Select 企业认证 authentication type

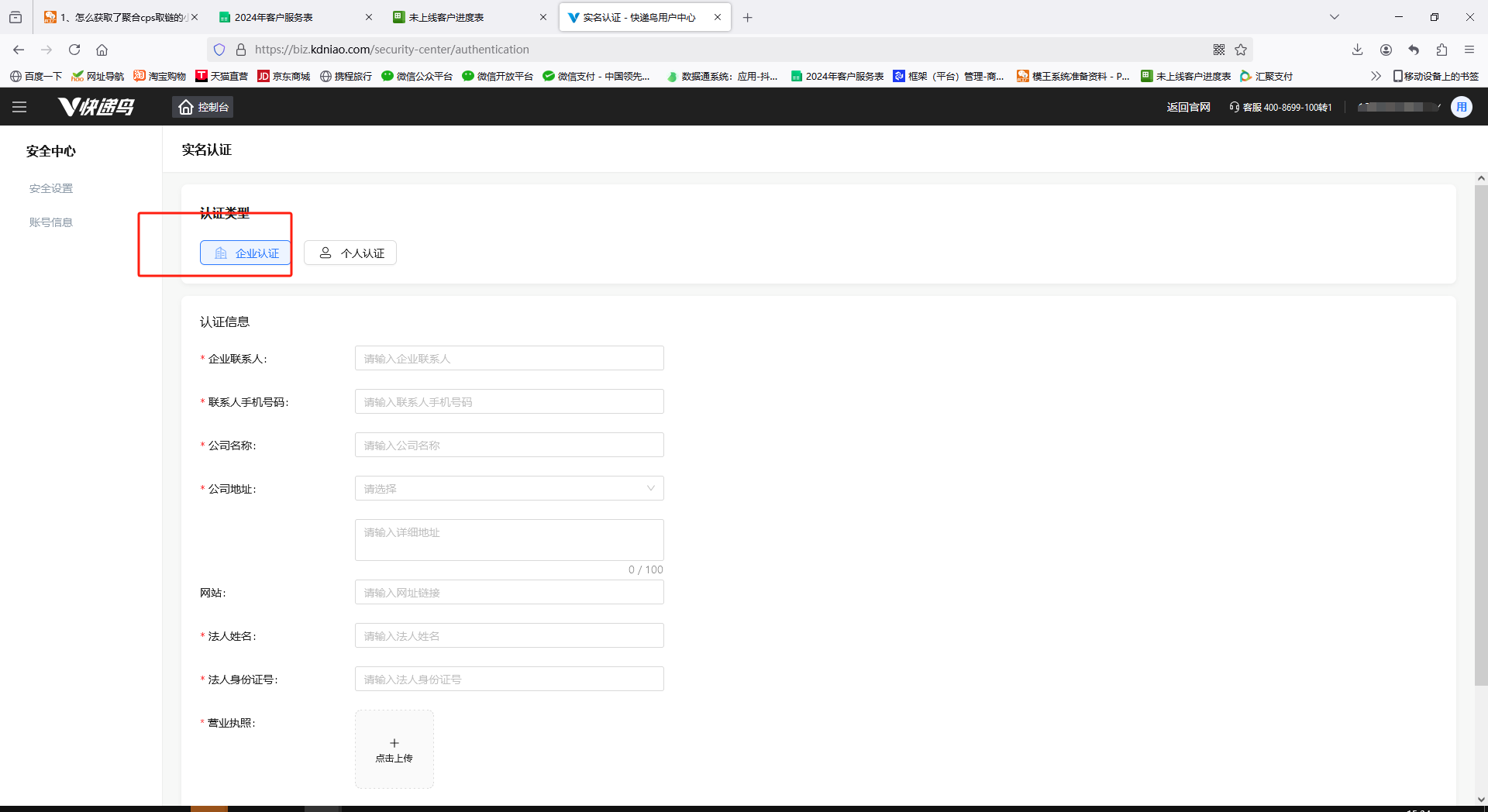coord(246,253)
